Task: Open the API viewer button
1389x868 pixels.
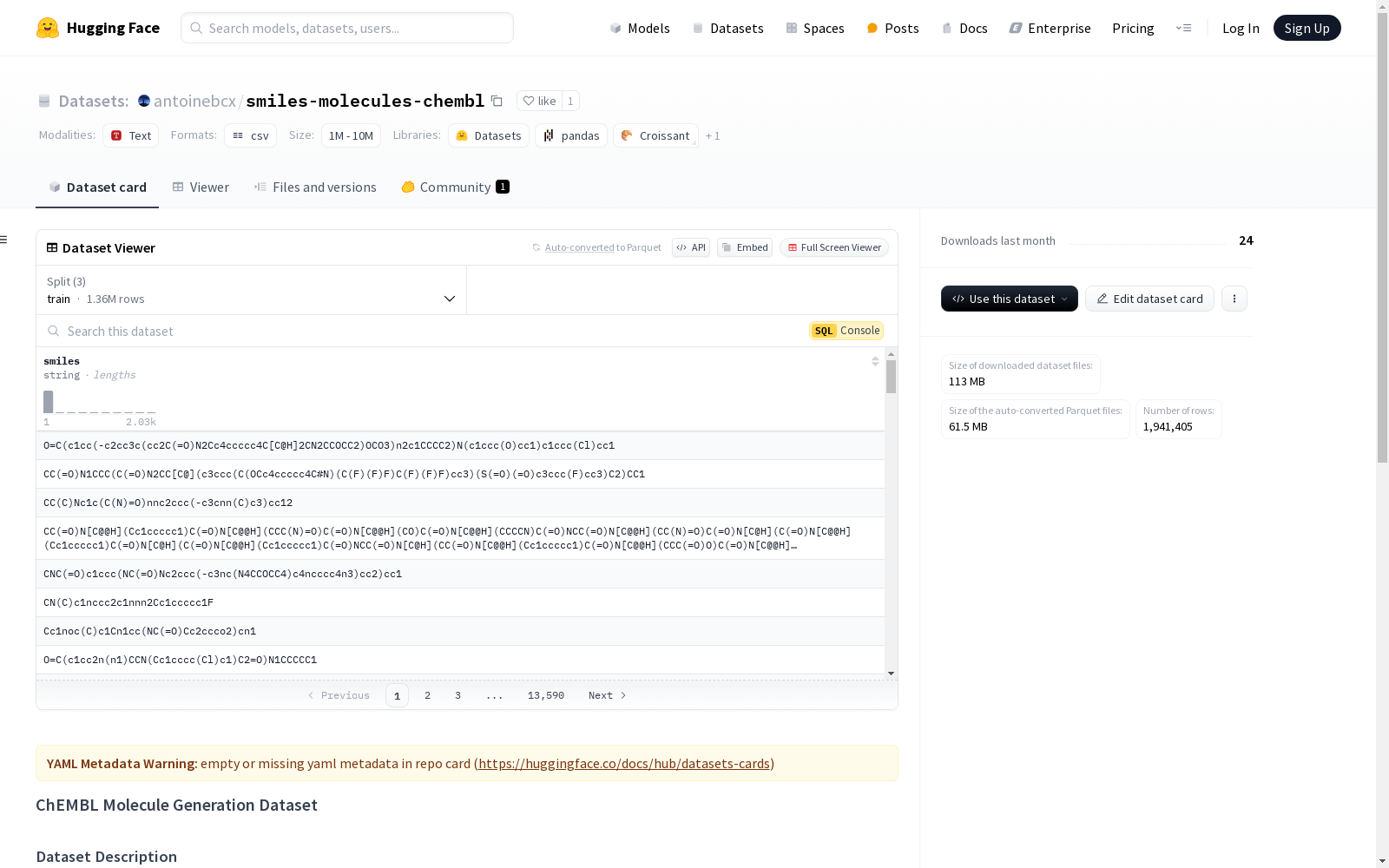Action: [691, 247]
